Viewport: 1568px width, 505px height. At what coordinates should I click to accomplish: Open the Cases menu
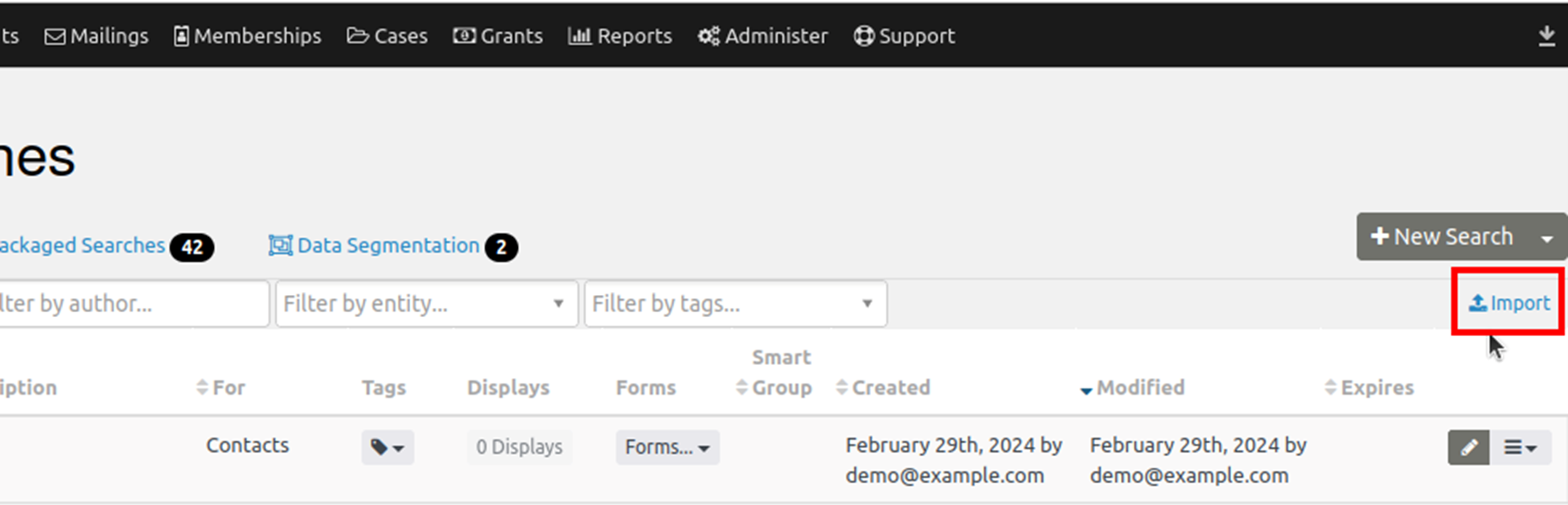pos(388,36)
